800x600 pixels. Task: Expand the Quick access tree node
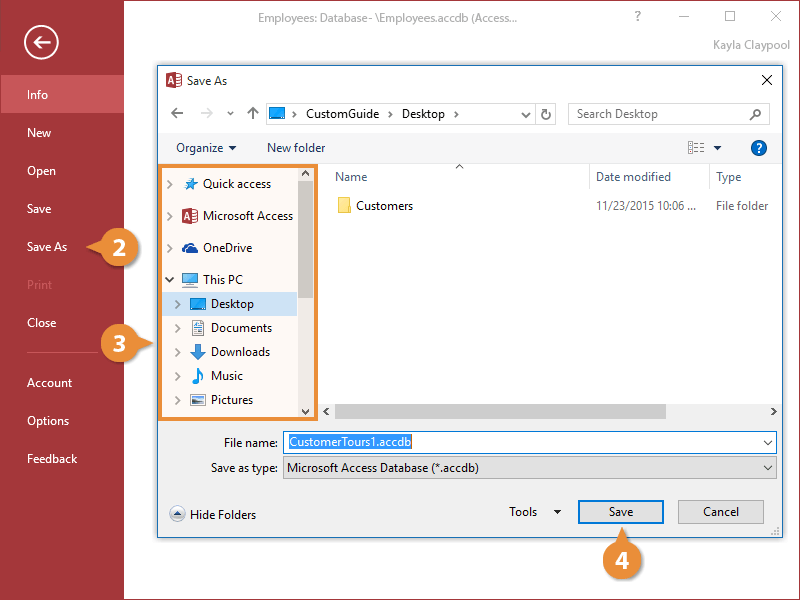(x=170, y=184)
